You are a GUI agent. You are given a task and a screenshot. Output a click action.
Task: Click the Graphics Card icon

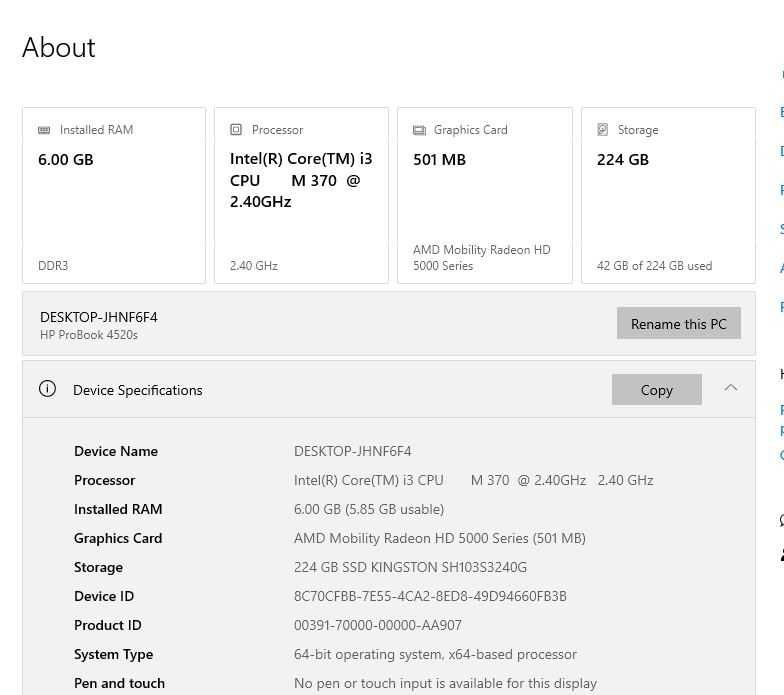click(x=419, y=130)
